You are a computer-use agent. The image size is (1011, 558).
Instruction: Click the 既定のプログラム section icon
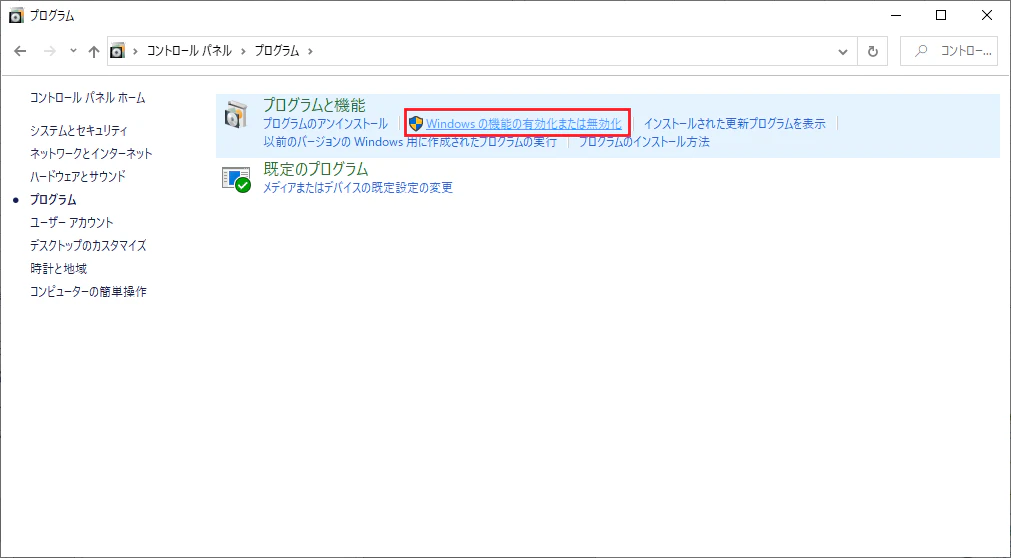point(236,179)
